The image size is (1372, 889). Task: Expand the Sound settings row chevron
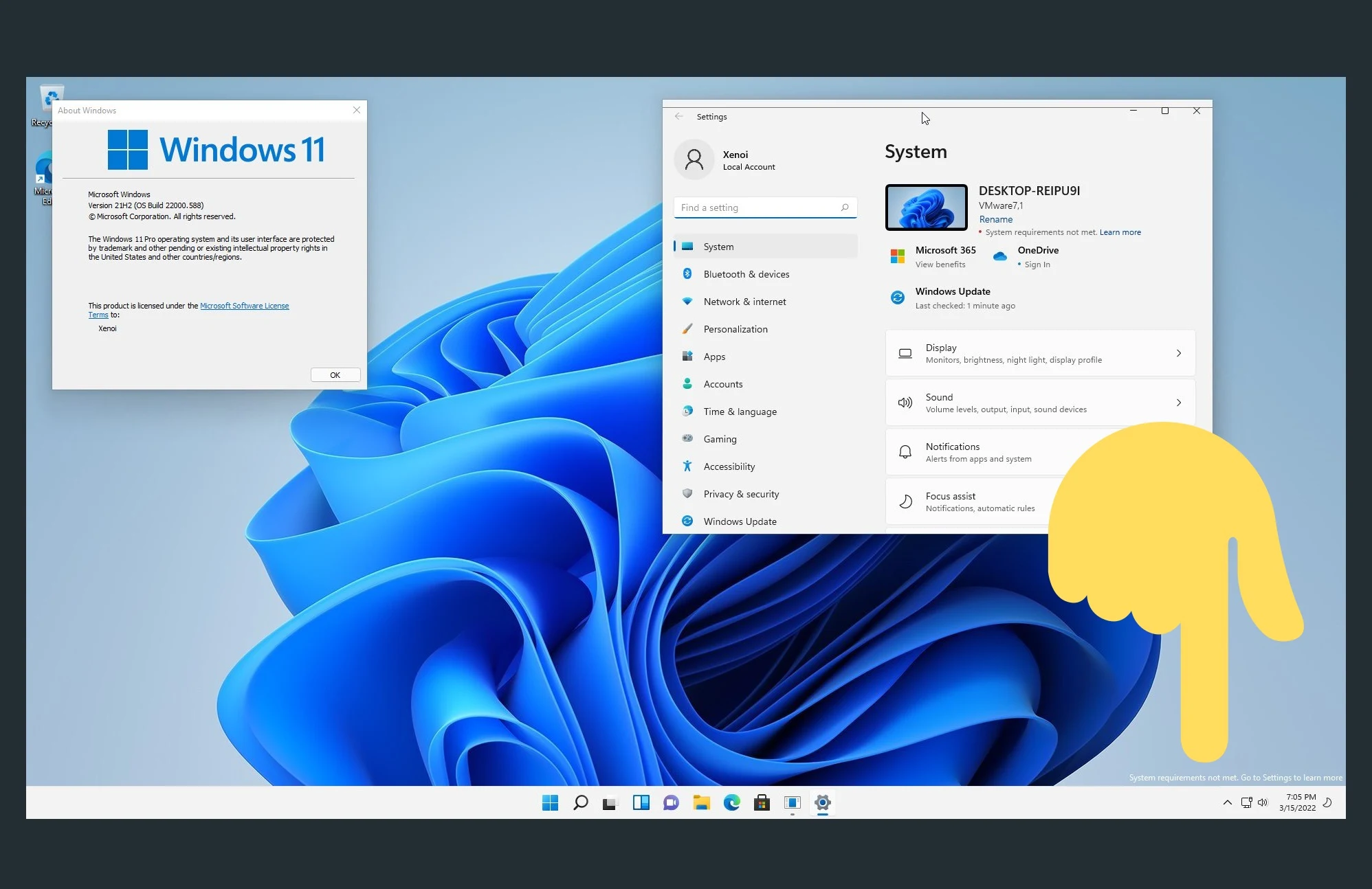tap(1178, 403)
